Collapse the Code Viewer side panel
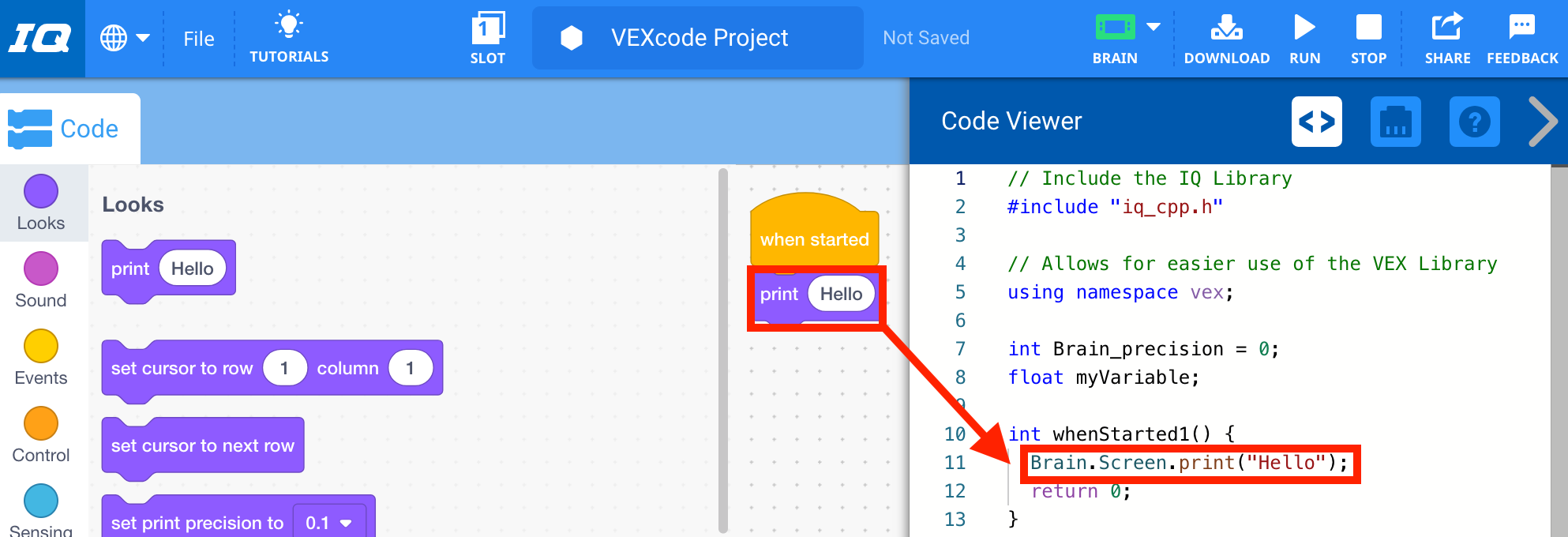This screenshot has width=1568, height=537. (1542, 122)
